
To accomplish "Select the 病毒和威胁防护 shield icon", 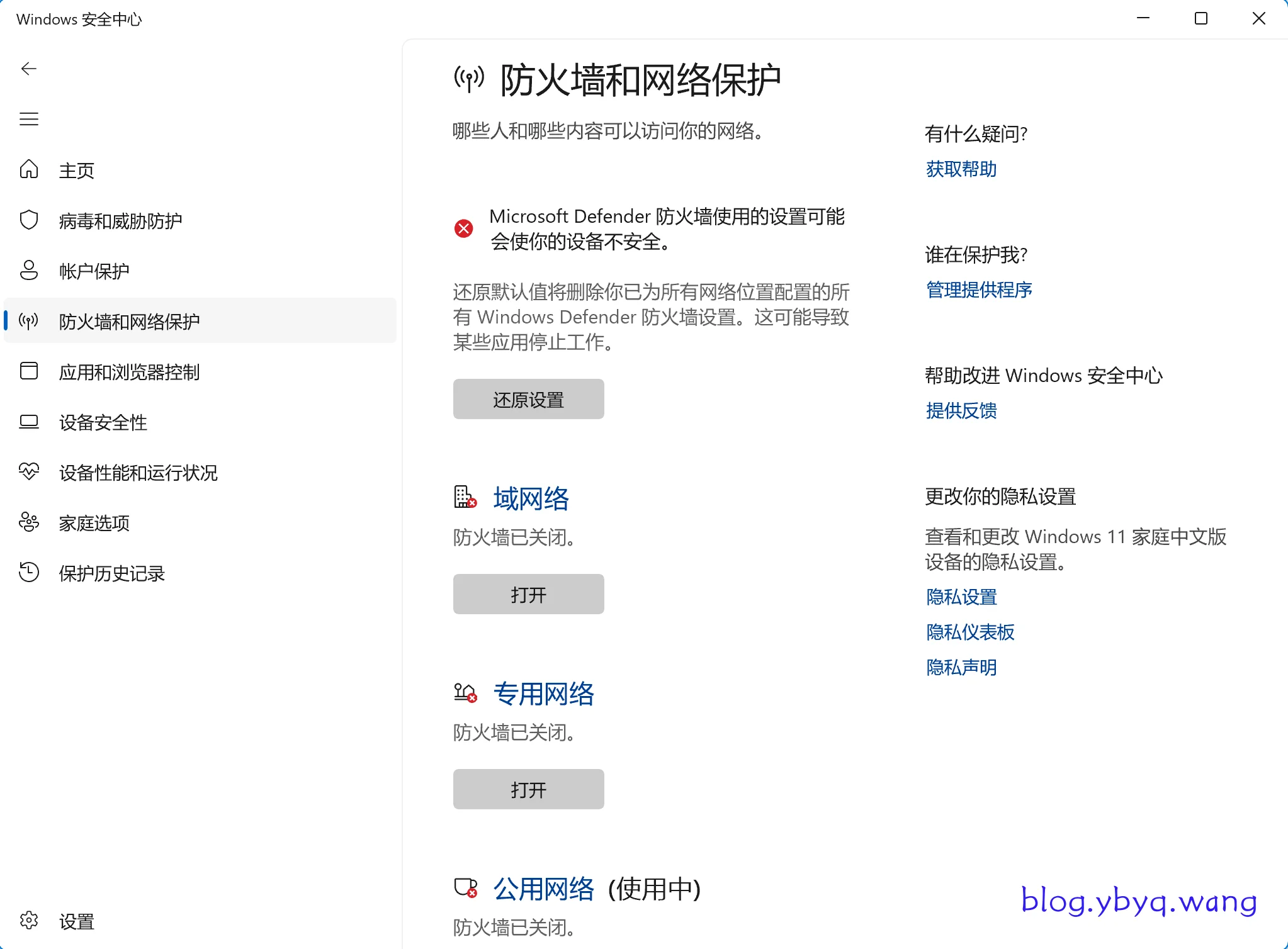I will click(28, 220).
